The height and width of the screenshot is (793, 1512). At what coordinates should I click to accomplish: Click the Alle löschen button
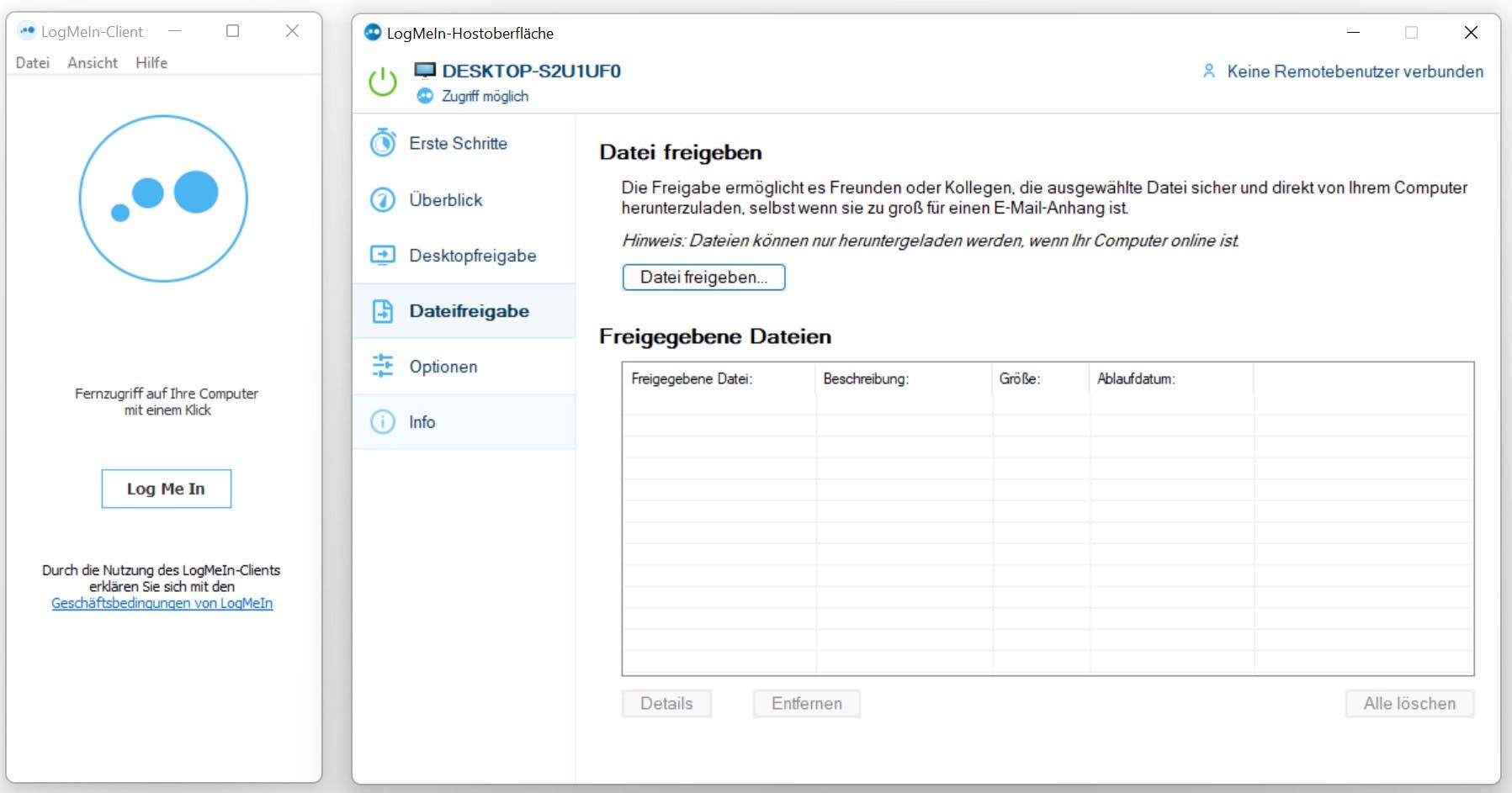coord(1409,703)
